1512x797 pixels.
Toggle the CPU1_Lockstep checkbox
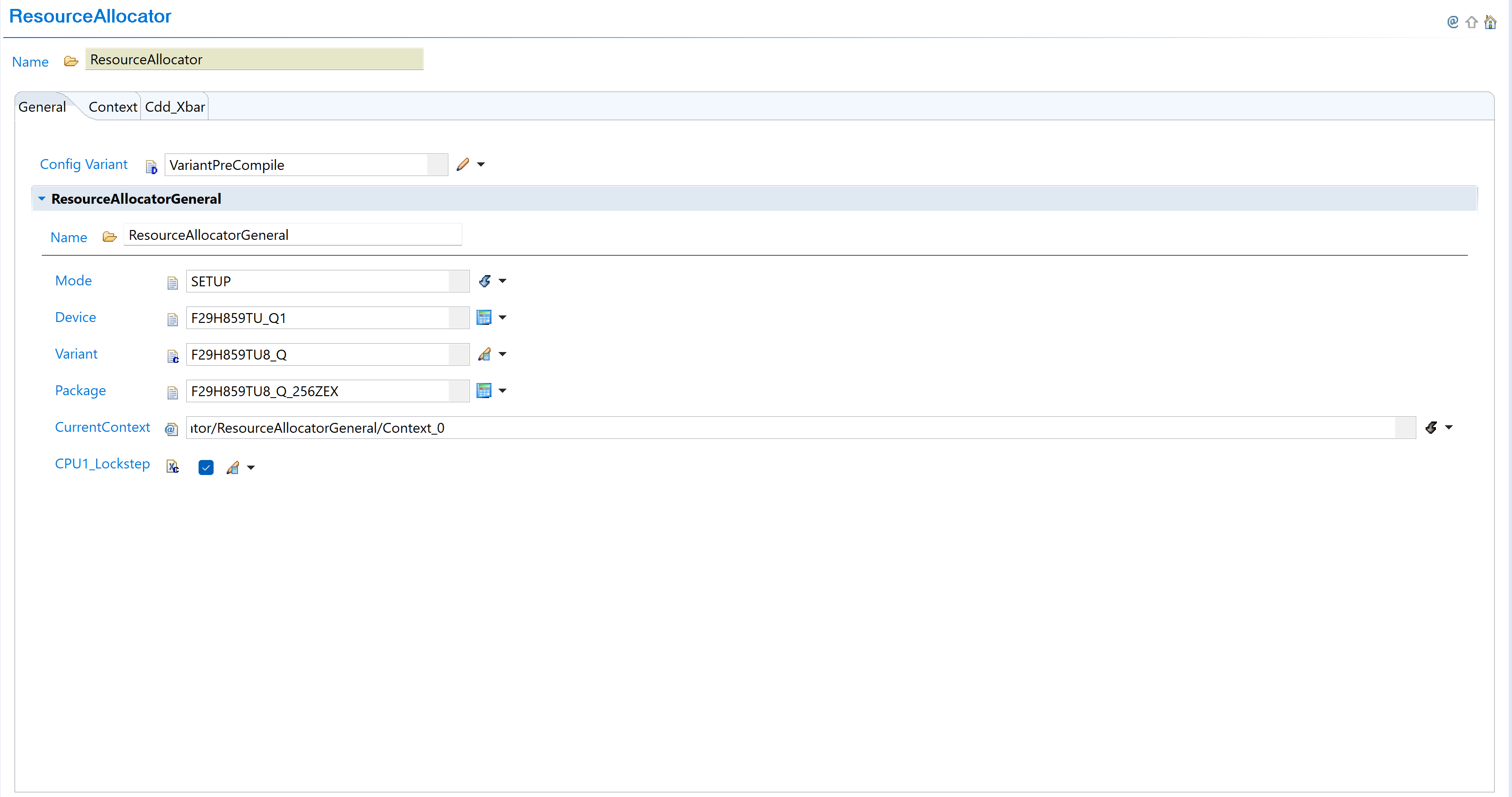(206, 467)
